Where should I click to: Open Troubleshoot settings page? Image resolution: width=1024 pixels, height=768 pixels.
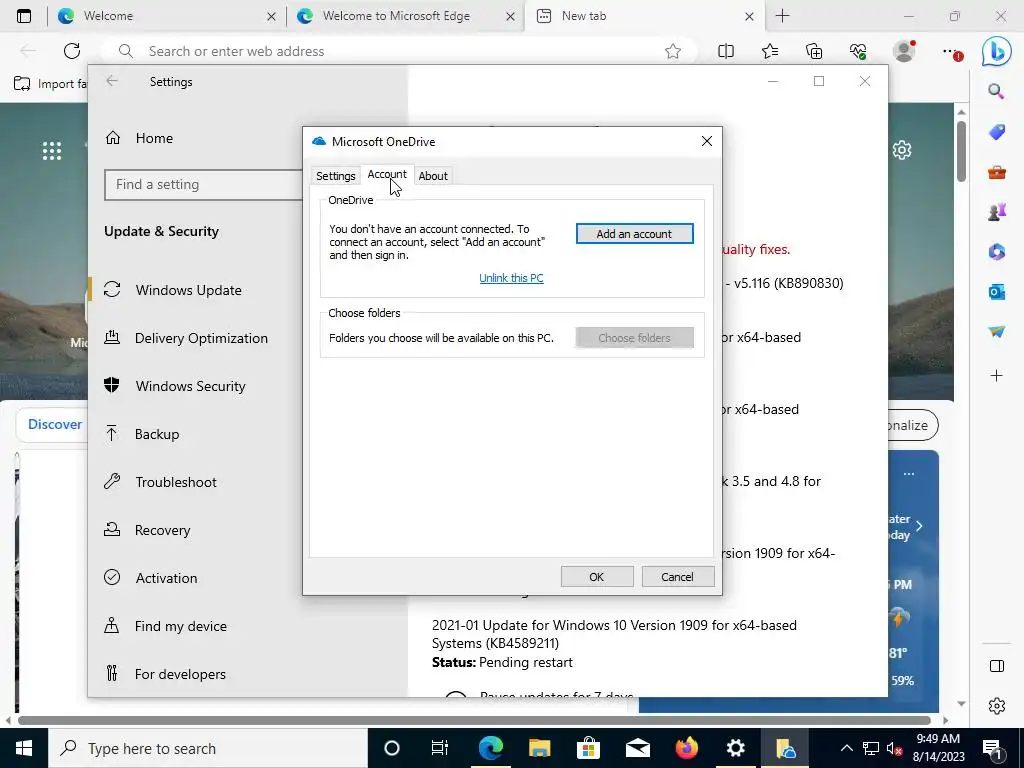pyautogui.click(x=176, y=482)
